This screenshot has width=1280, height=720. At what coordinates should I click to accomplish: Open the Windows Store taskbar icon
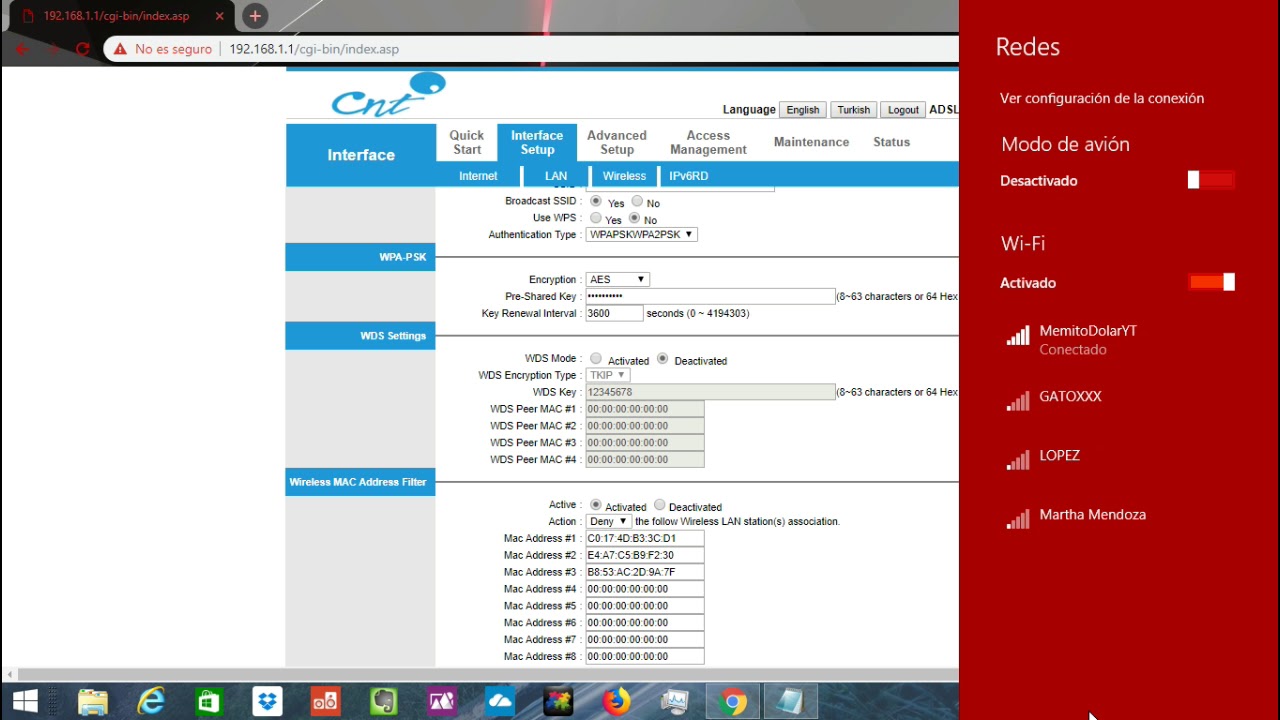(x=209, y=701)
